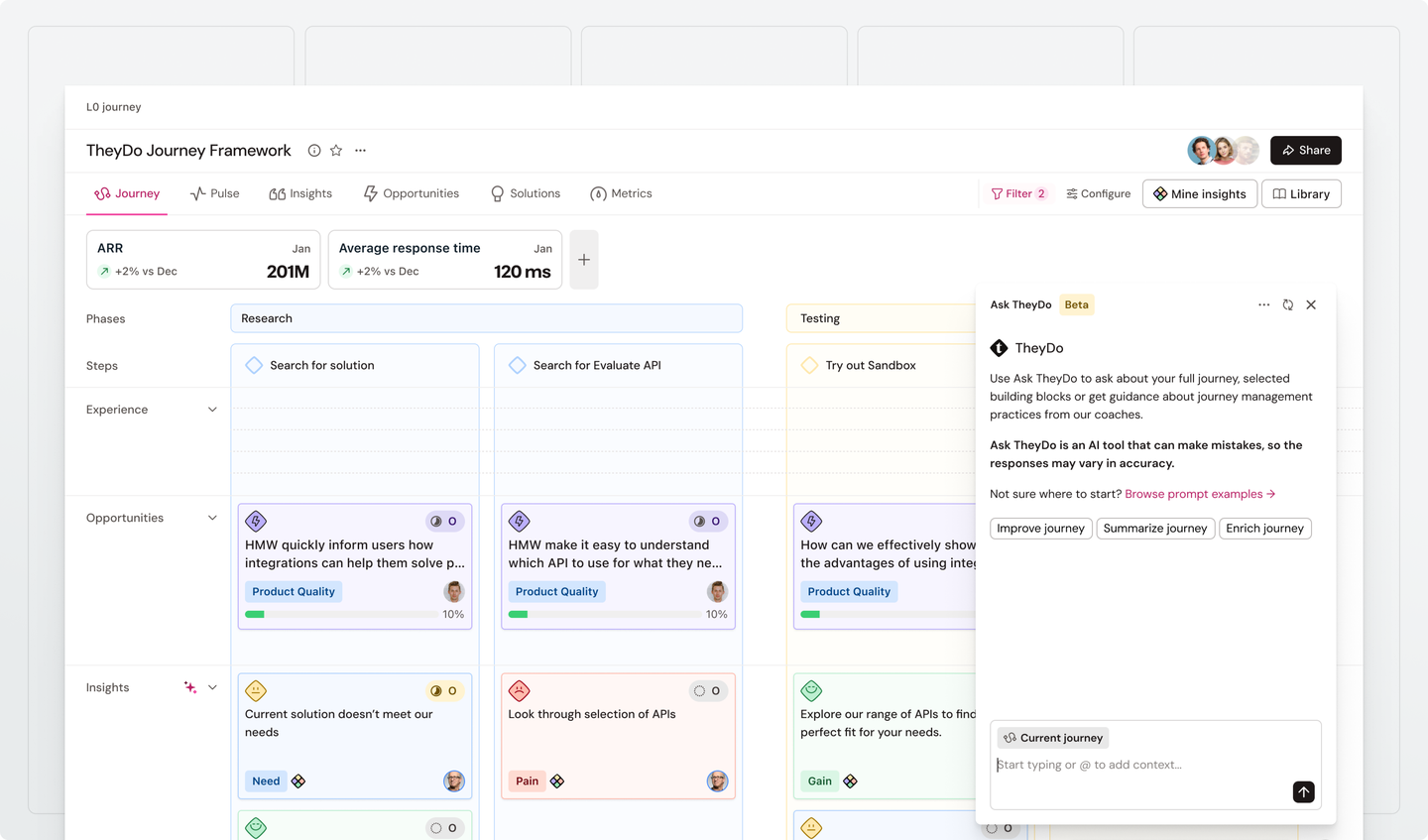Image resolution: width=1428 pixels, height=840 pixels.
Task: Add a new metric with the plus tile
Action: click(x=583, y=259)
